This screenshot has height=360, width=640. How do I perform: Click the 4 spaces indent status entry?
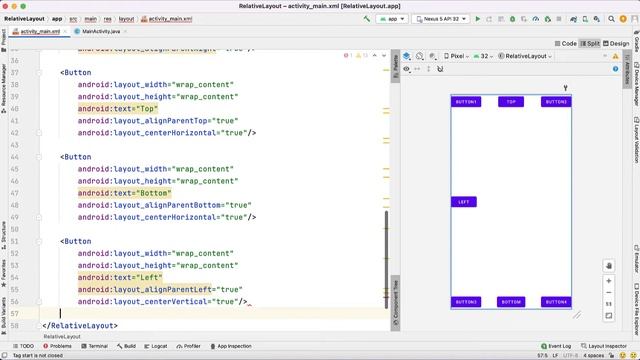pos(593,356)
